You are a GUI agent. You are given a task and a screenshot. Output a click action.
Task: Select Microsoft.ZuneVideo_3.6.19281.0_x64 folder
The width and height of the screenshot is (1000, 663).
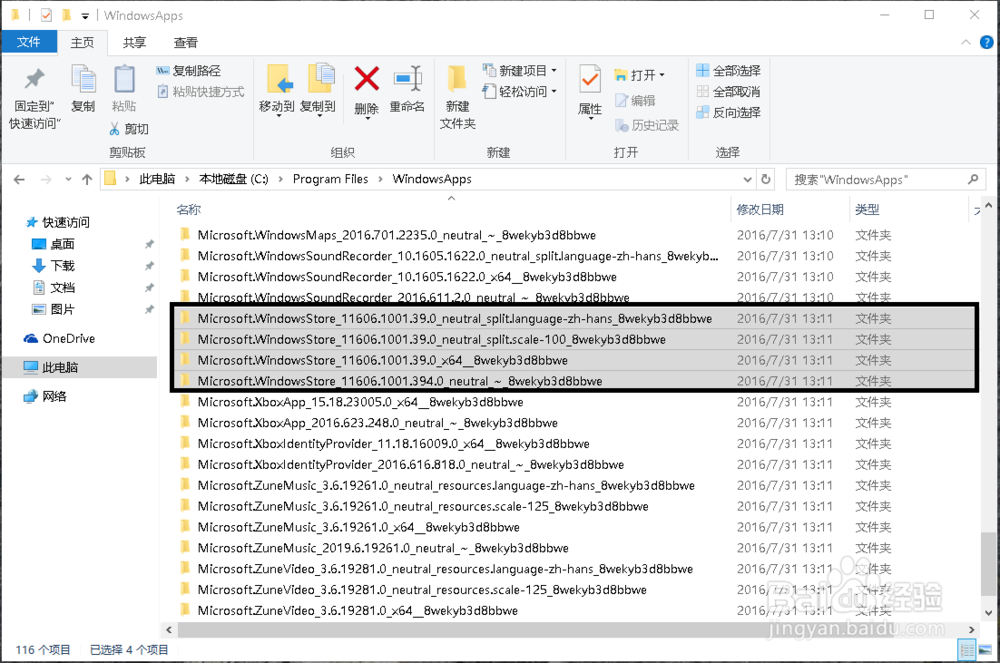click(x=357, y=611)
